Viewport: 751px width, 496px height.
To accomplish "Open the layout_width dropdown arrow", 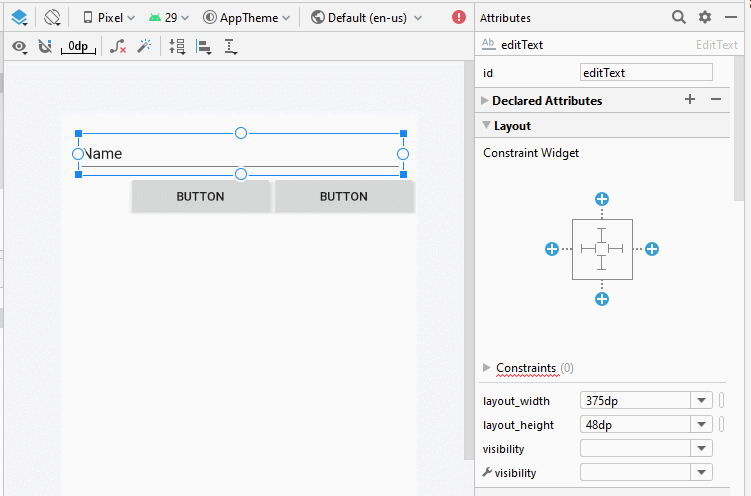I will (701, 400).
